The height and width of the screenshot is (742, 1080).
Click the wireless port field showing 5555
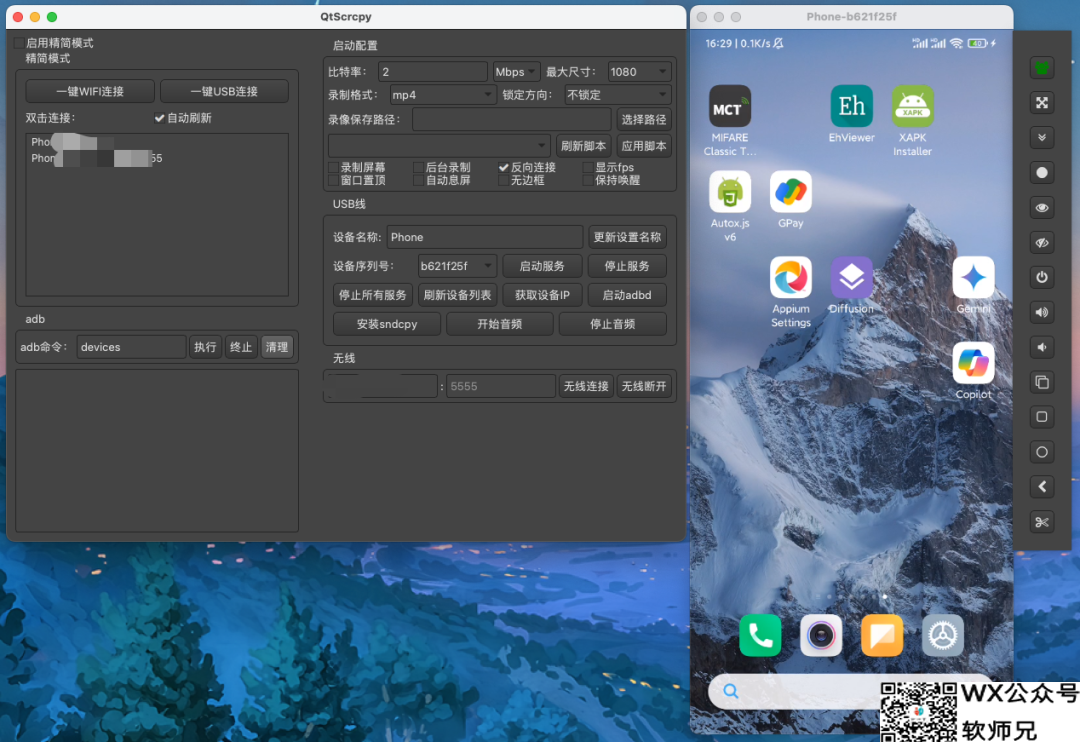501,387
